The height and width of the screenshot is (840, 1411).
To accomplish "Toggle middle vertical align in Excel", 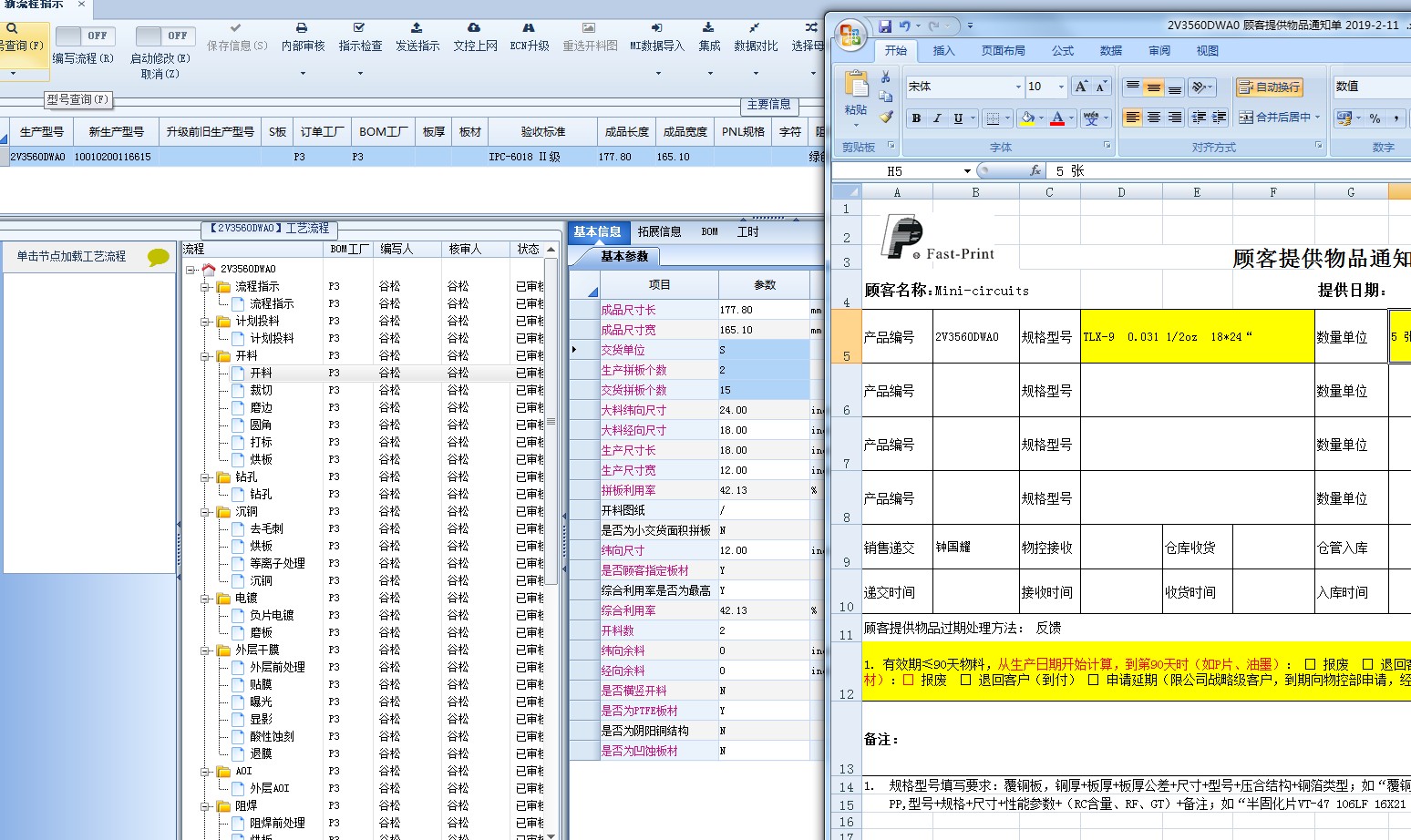I will pyautogui.click(x=1154, y=87).
